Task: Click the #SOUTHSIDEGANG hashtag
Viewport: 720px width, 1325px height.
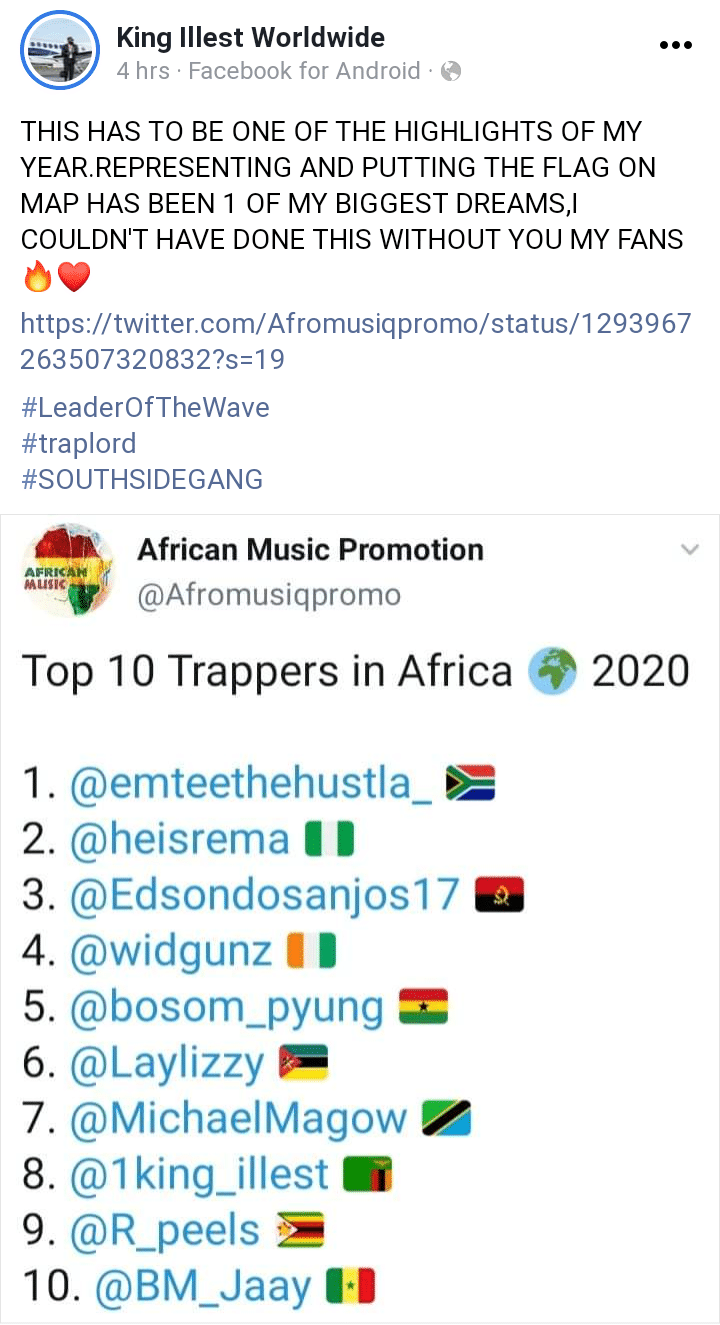Action: [140, 479]
